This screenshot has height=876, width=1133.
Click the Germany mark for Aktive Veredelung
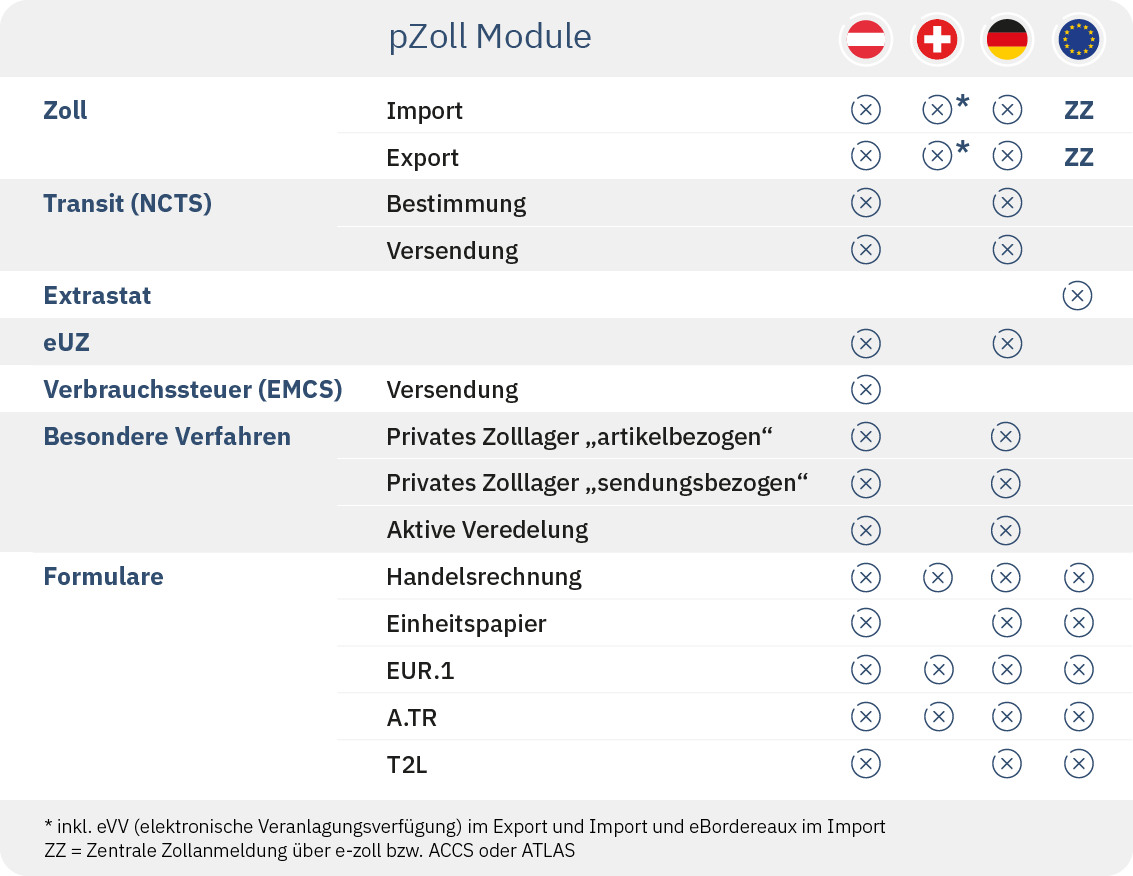1006,529
